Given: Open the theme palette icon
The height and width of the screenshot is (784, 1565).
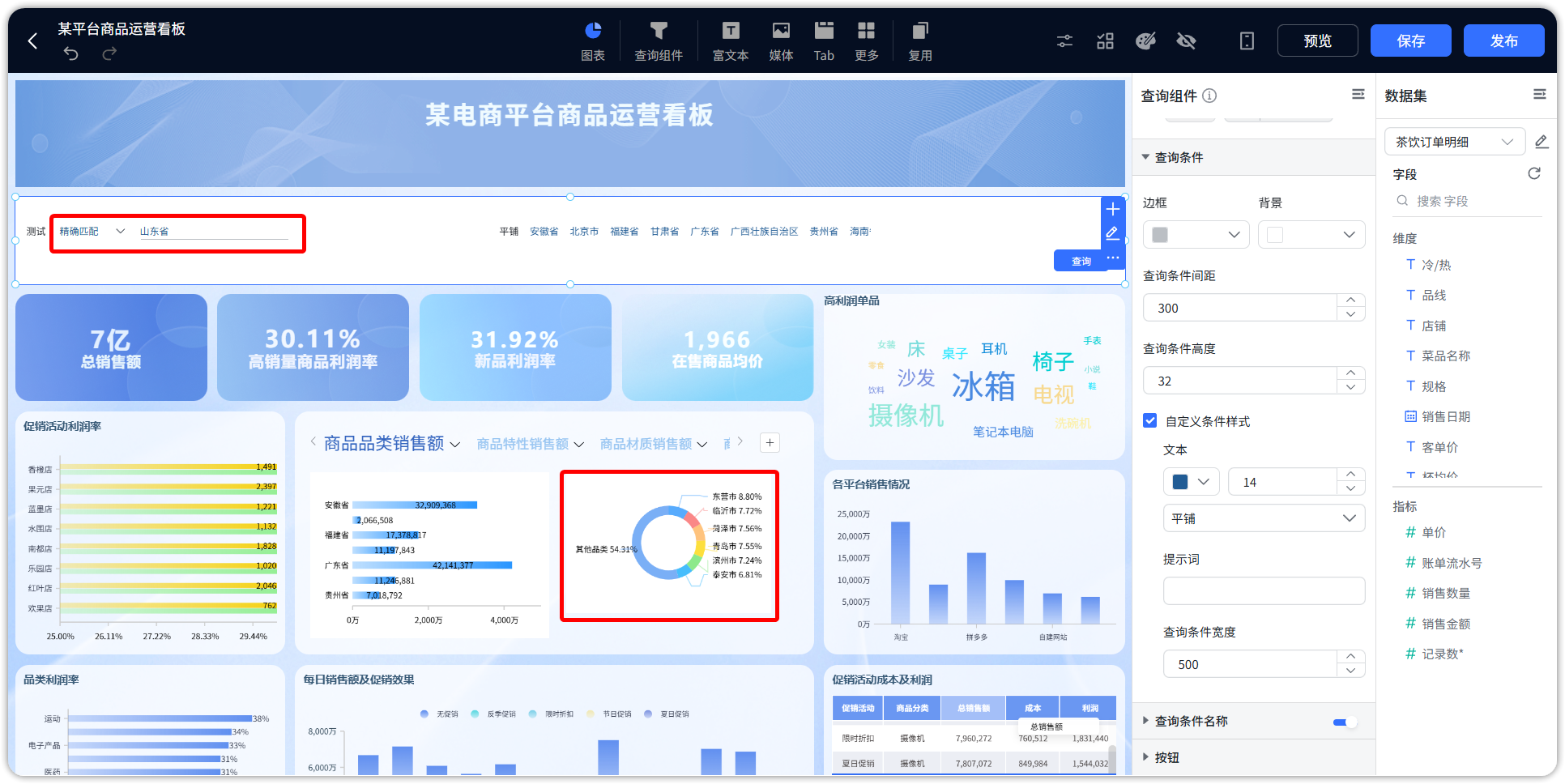Looking at the screenshot, I should click(x=1145, y=40).
